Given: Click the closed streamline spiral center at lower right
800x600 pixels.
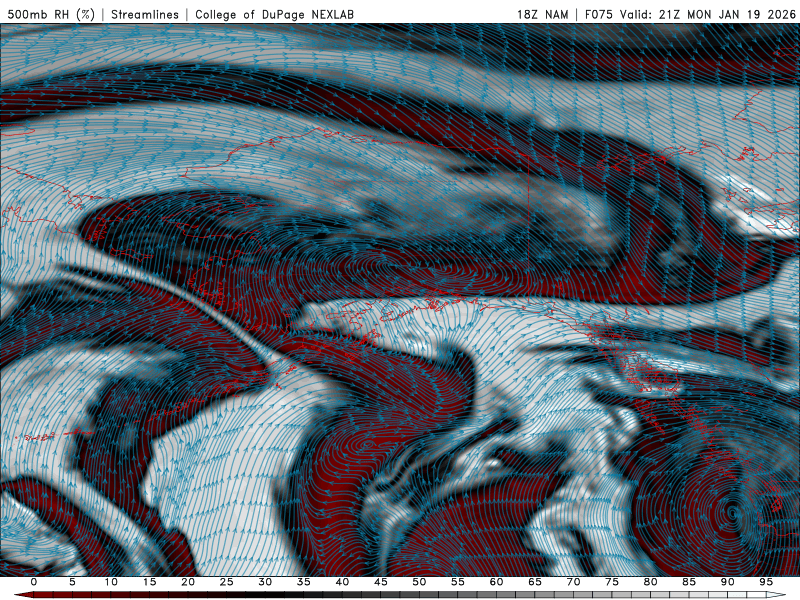Looking at the screenshot, I should click(x=733, y=512).
